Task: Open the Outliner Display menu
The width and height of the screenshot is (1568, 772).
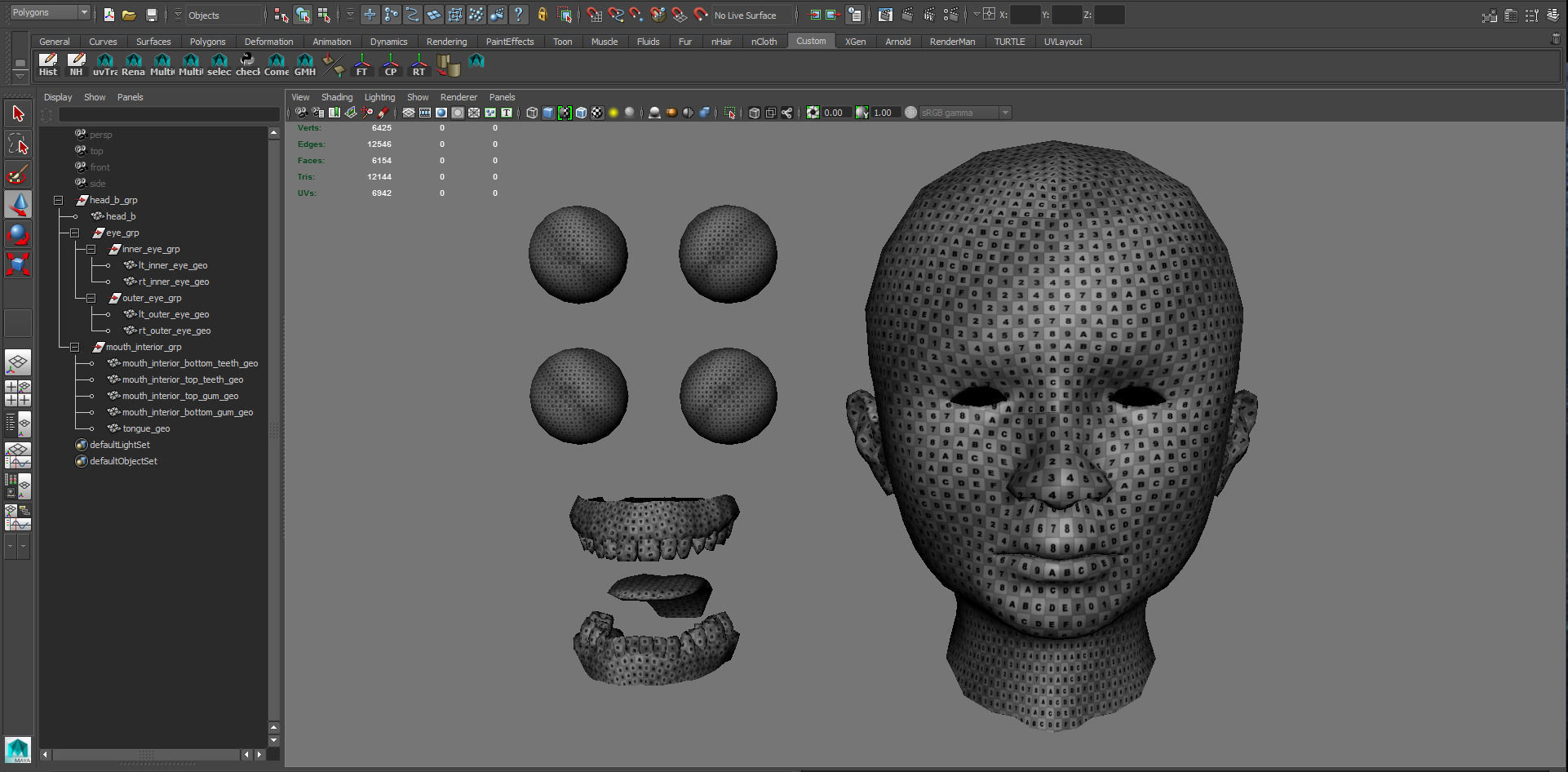Action: click(x=58, y=97)
